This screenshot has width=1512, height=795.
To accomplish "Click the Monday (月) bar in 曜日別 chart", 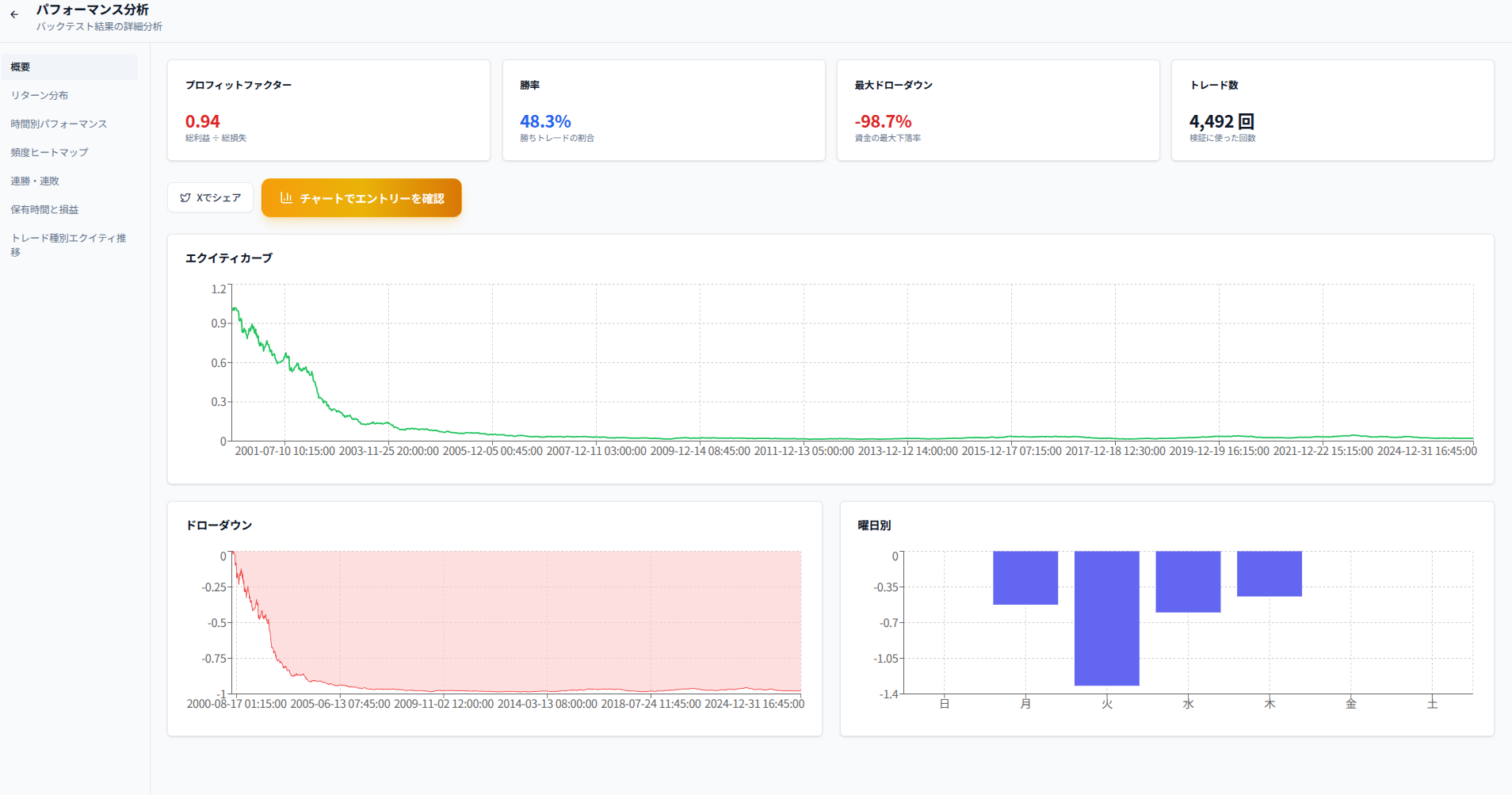I will 1025,578.
